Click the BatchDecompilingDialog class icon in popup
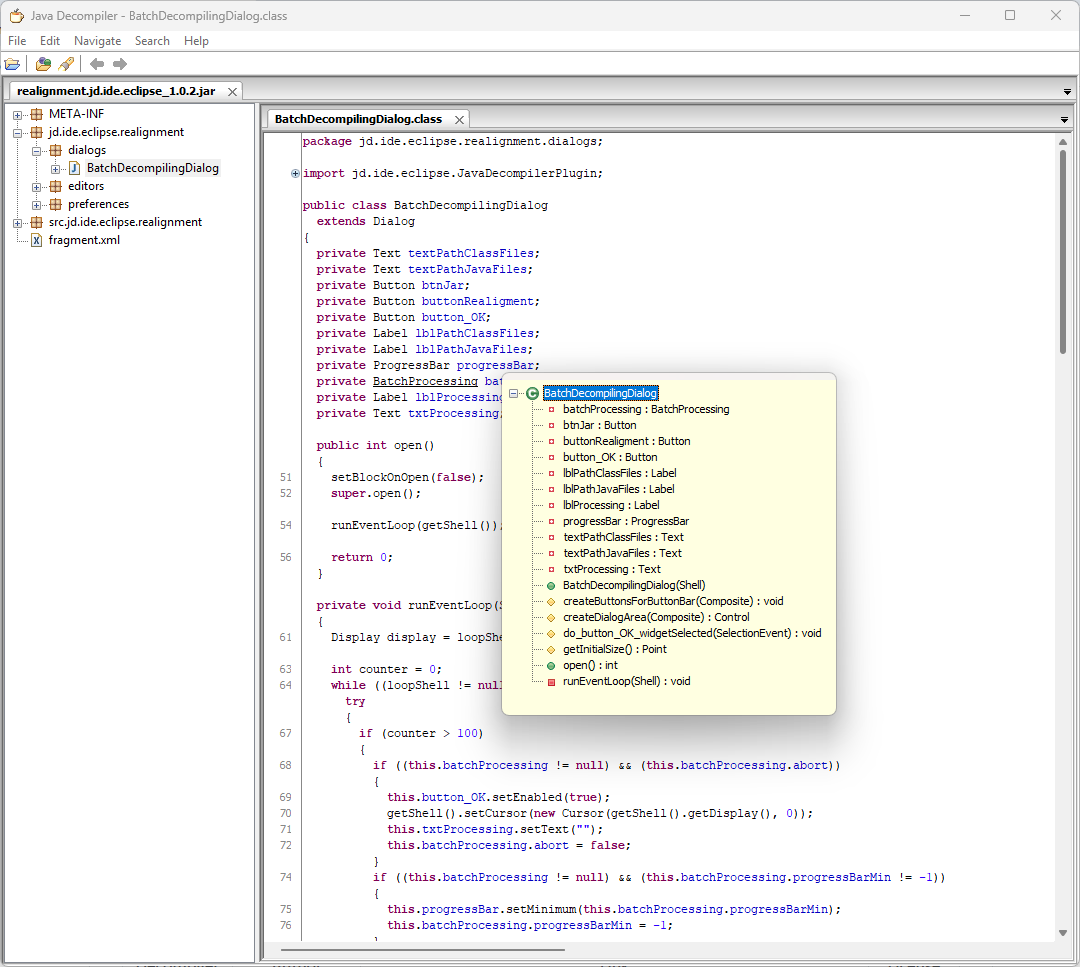This screenshot has width=1080, height=967. pyautogui.click(x=532, y=394)
